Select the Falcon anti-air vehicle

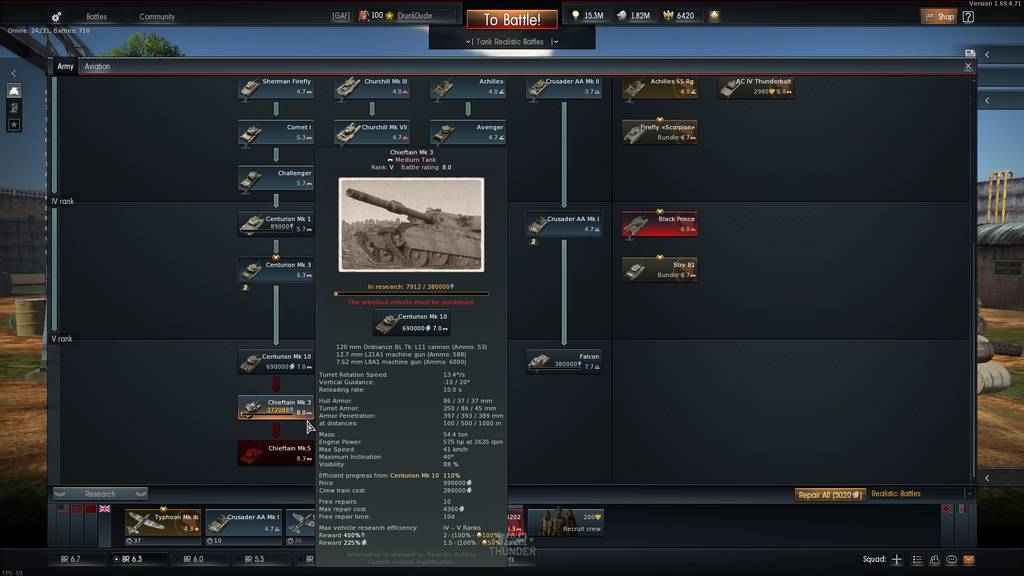tap(564, 362)
